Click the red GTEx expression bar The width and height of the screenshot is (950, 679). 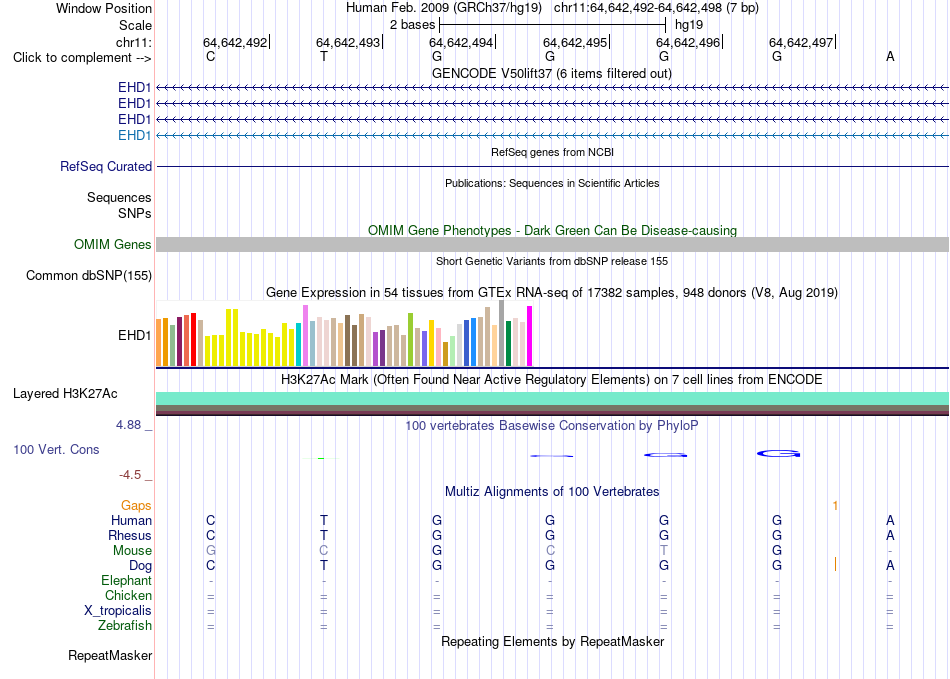point(193,339)
